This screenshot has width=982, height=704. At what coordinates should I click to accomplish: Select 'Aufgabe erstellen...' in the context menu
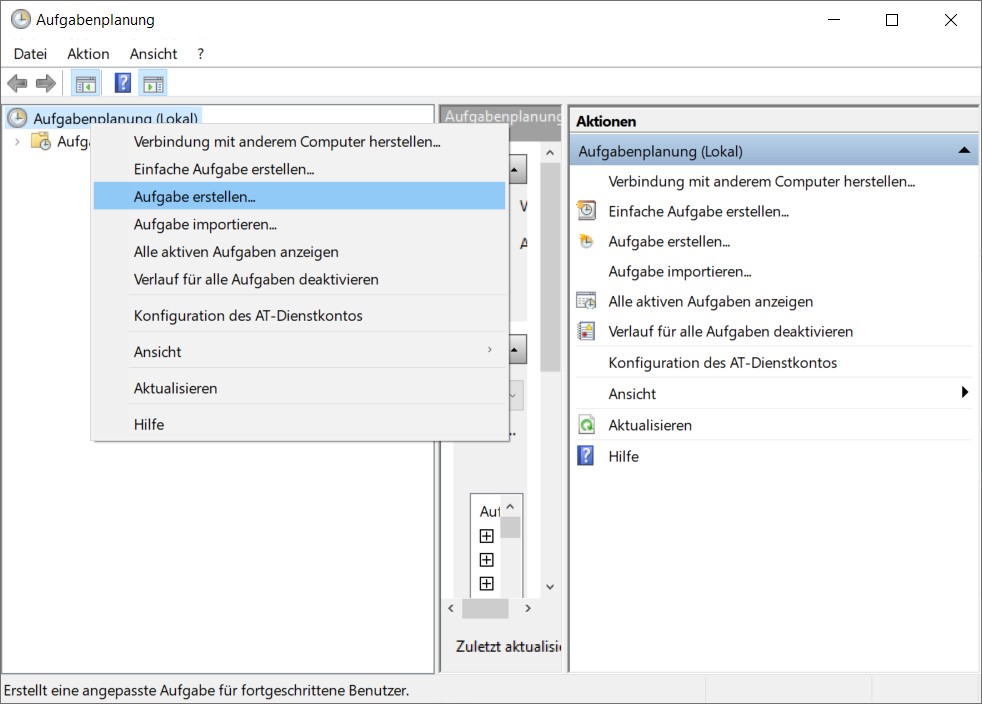(x=195, y=197)
